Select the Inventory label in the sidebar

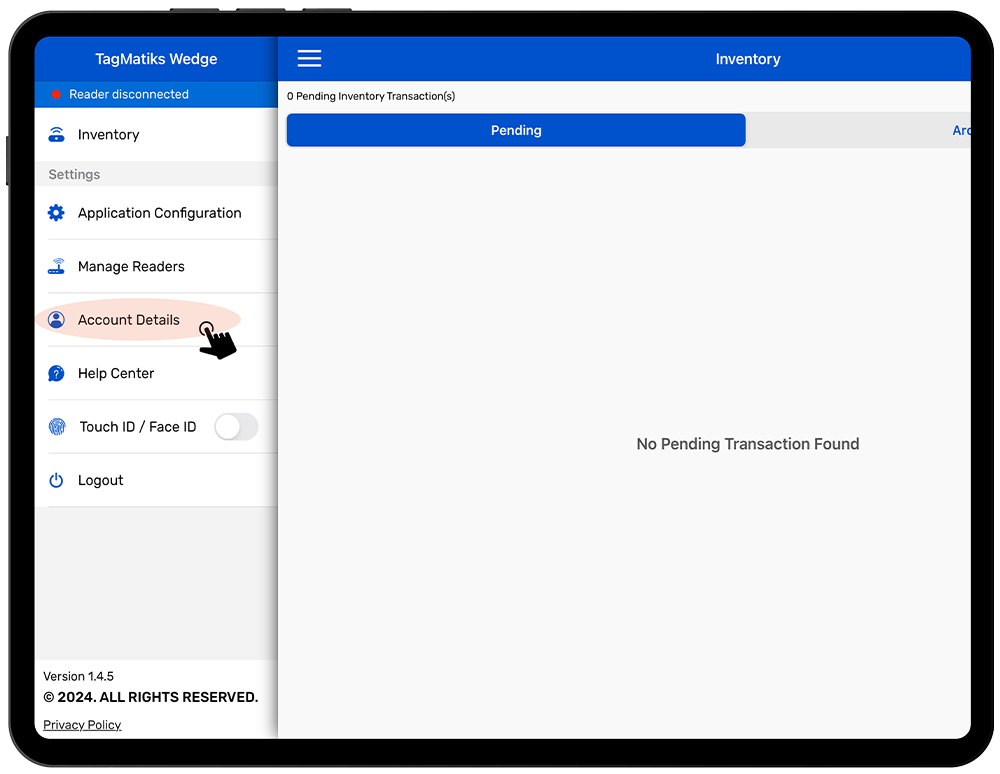(x=108, y=135)
